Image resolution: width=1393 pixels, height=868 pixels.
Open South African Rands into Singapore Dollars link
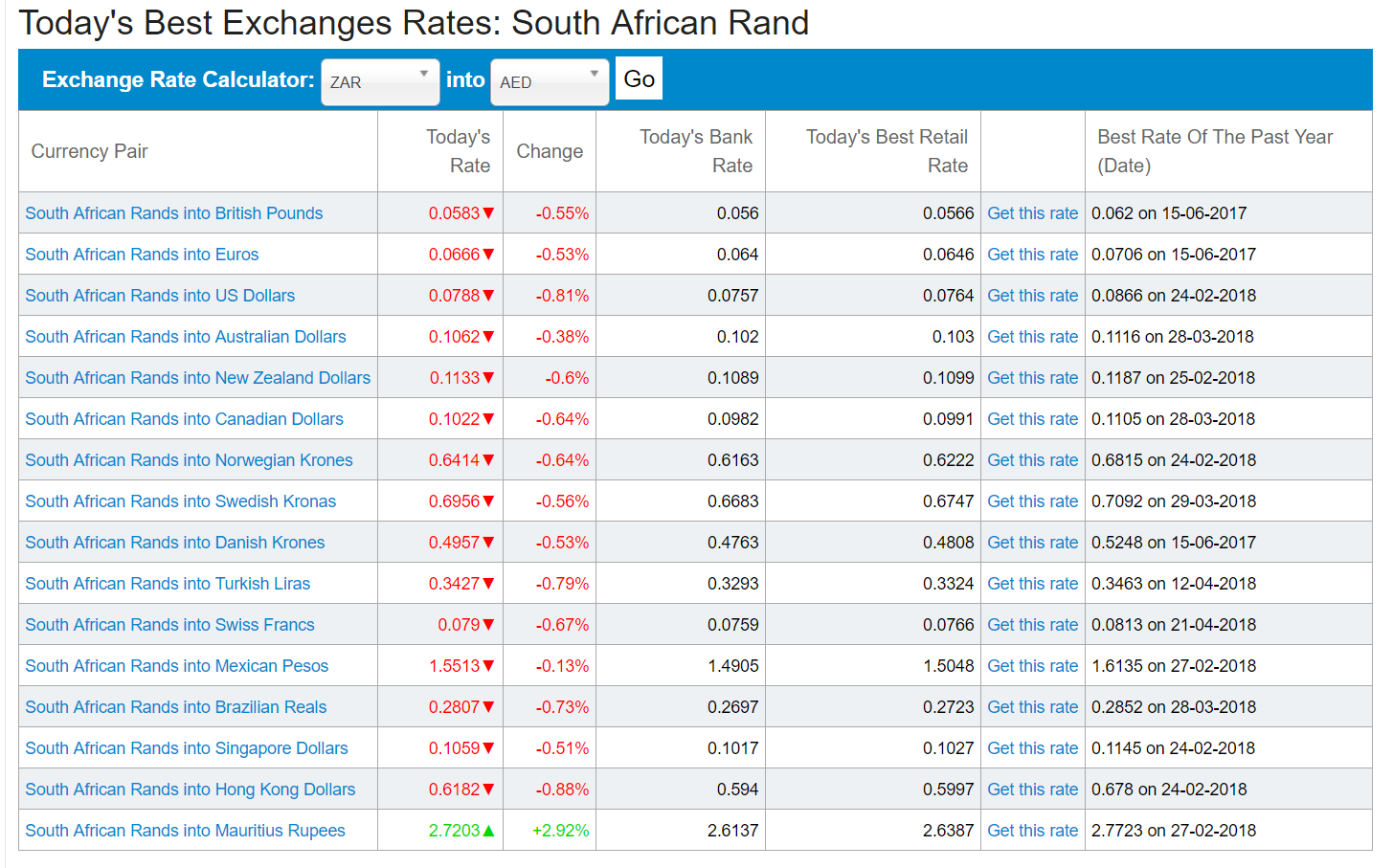point(186,748)
